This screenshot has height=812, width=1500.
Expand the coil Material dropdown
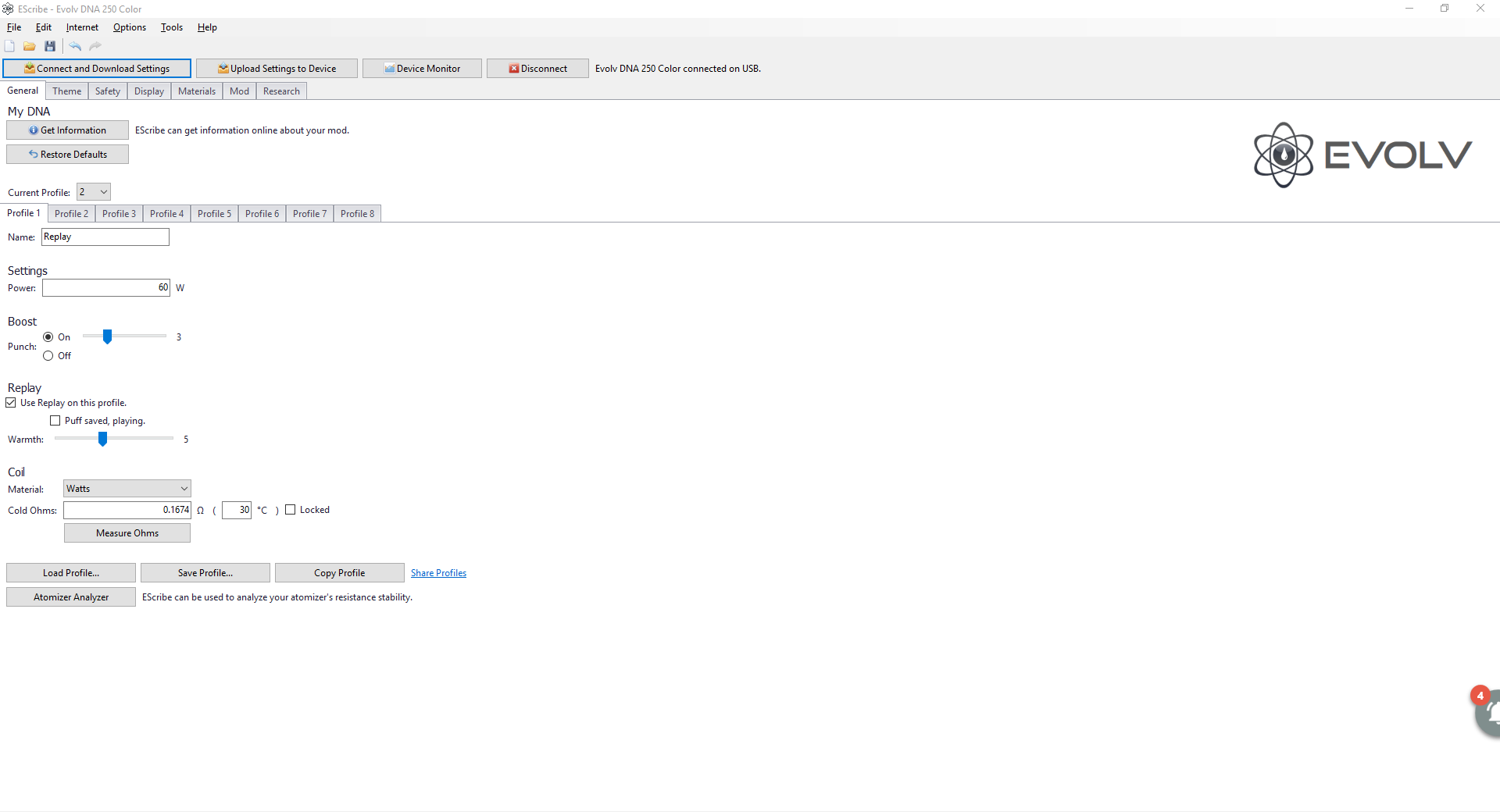(x=127, y=489)
